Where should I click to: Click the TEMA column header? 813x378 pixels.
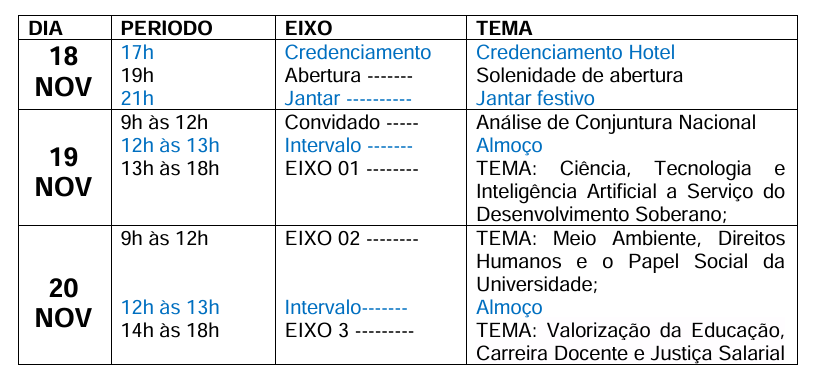[504, 29]
